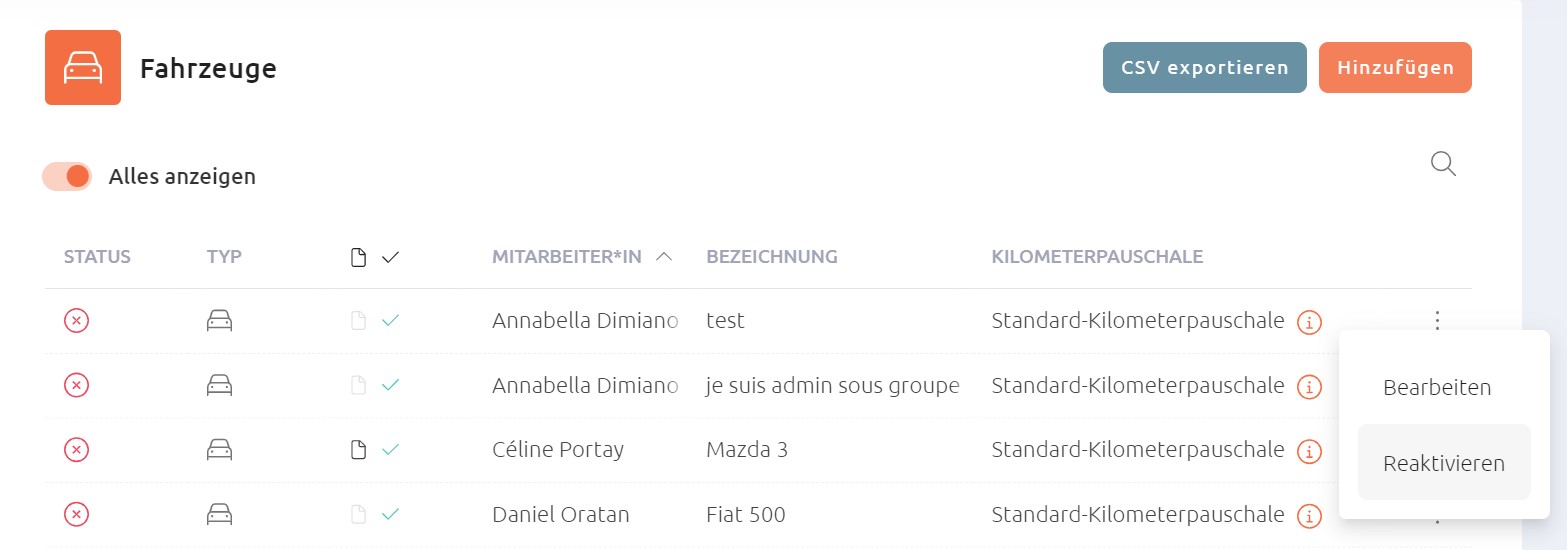Click car type icon for Daniel Oratan
This screenshot has width=1567, height=550.
pyautogui.click(x=220, y=515)
